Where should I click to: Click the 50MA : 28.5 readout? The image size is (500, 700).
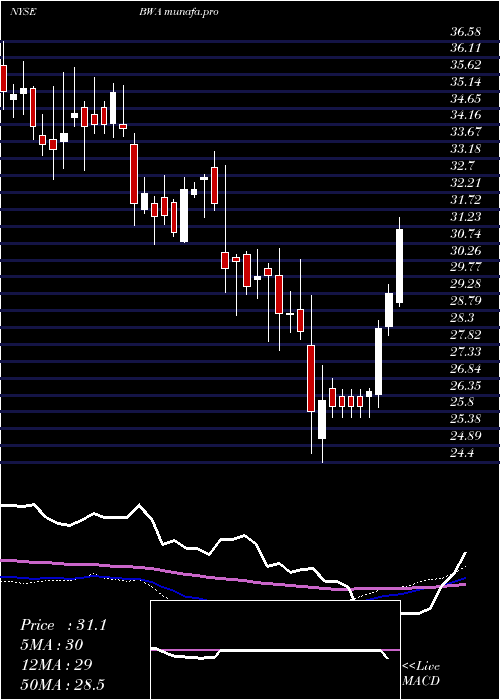62,684
